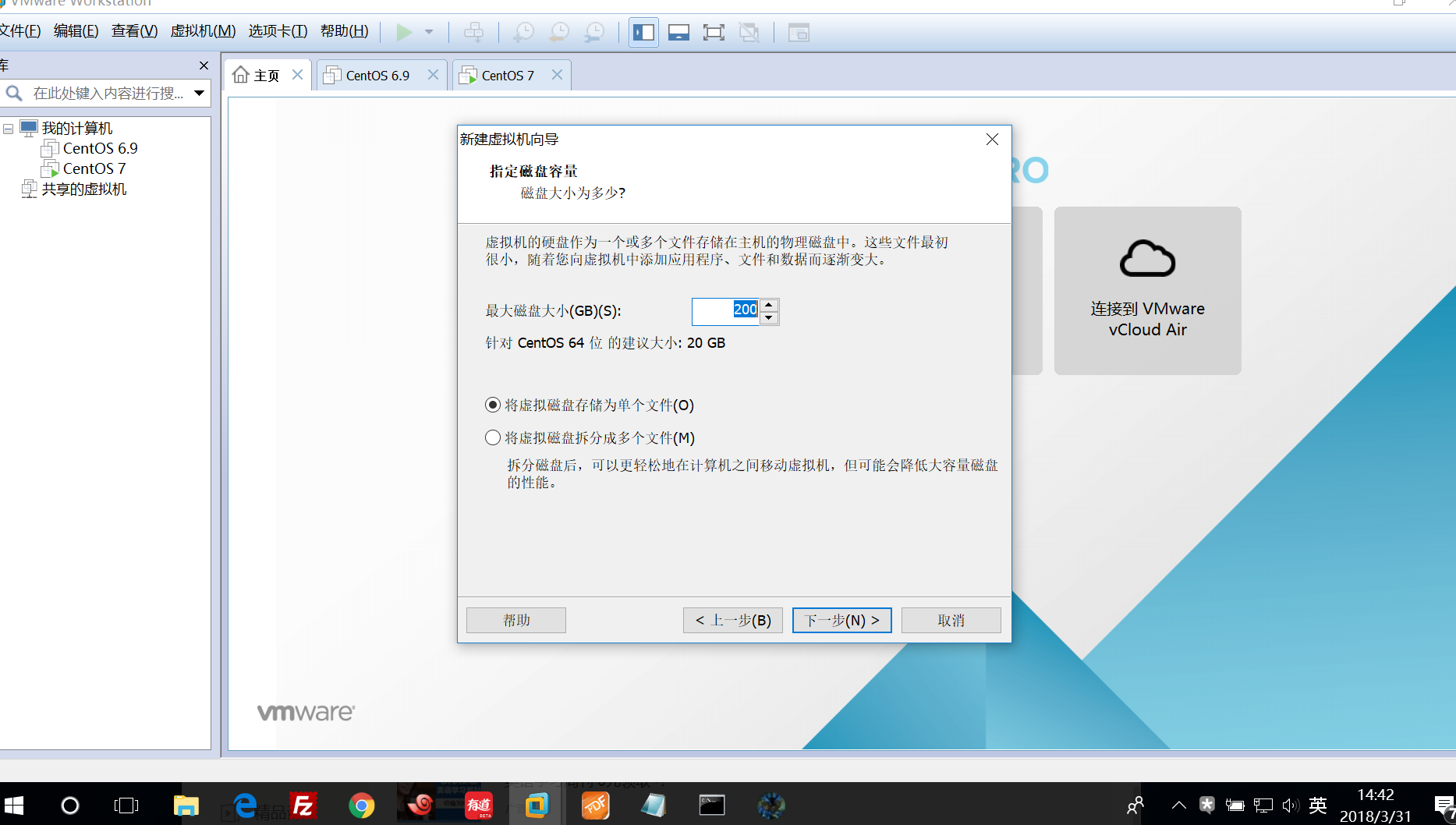Screen dimensions: 1456x825
Task: Open the 文件(F) menu
Action: coord(20,31)
